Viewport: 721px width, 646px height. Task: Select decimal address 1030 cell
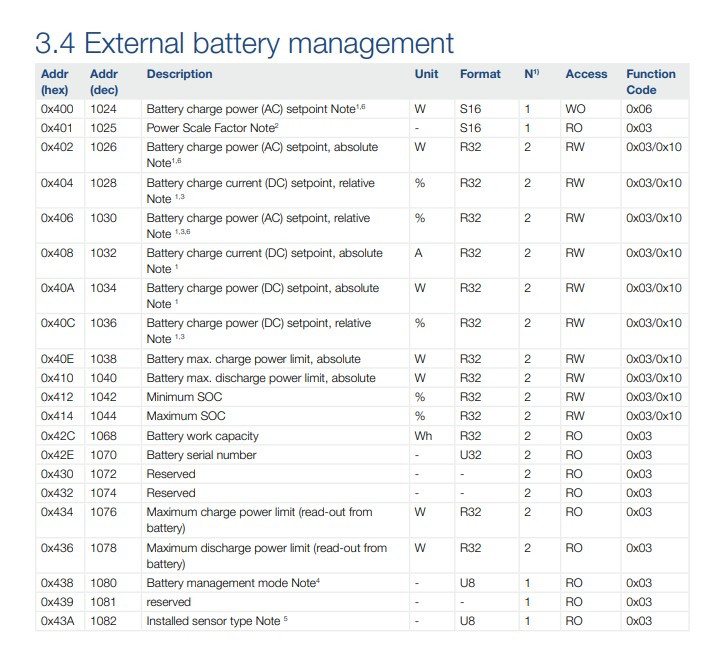[x=103, y=218]
